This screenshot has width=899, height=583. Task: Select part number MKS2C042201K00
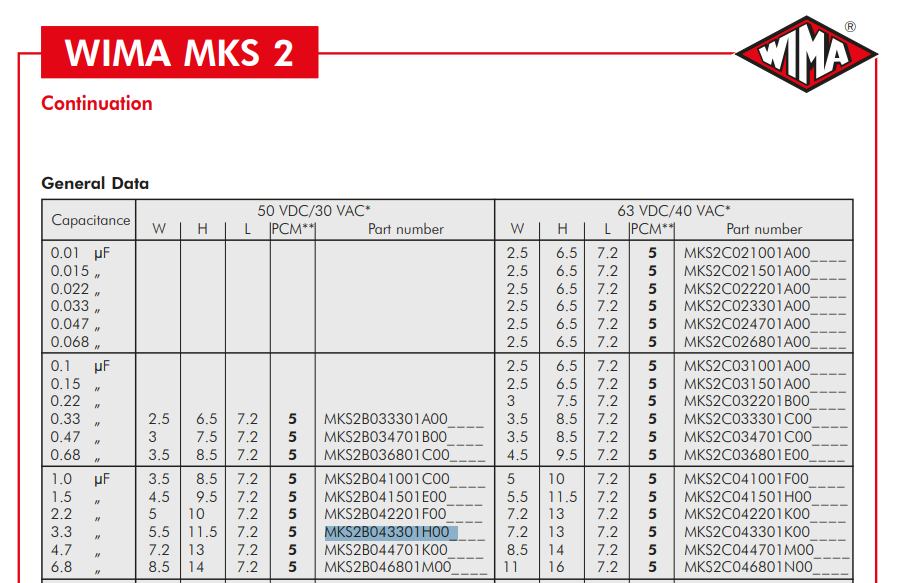(747, 514)
